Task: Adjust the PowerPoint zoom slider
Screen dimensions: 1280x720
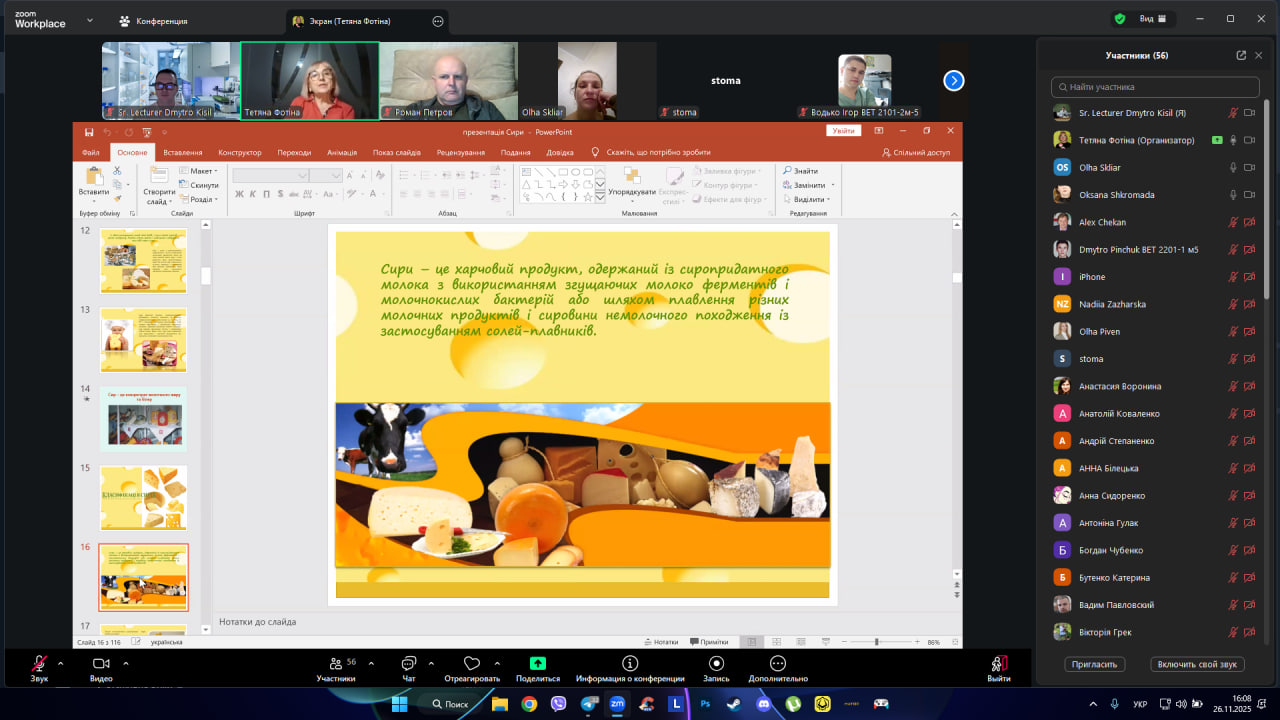Action: tap(877, 642)
